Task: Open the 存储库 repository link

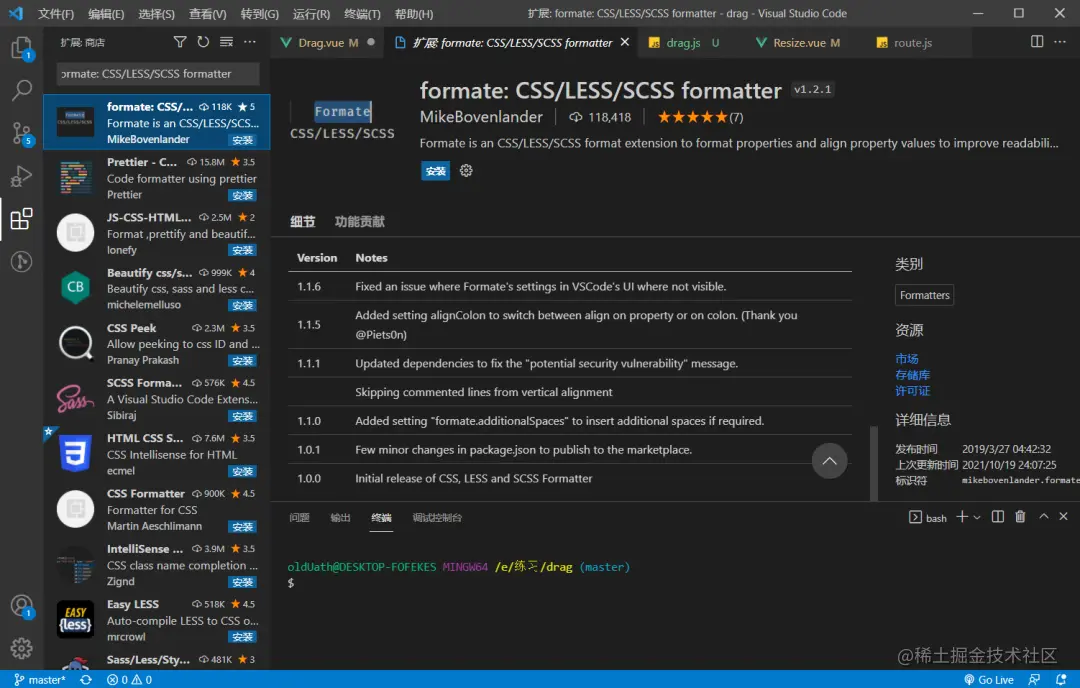Action: pyautogui.click(x=913, y=375)
